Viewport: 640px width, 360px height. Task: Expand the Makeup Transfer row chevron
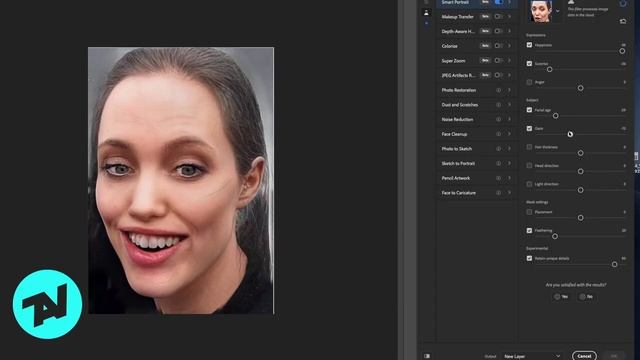tap(509, 17)
